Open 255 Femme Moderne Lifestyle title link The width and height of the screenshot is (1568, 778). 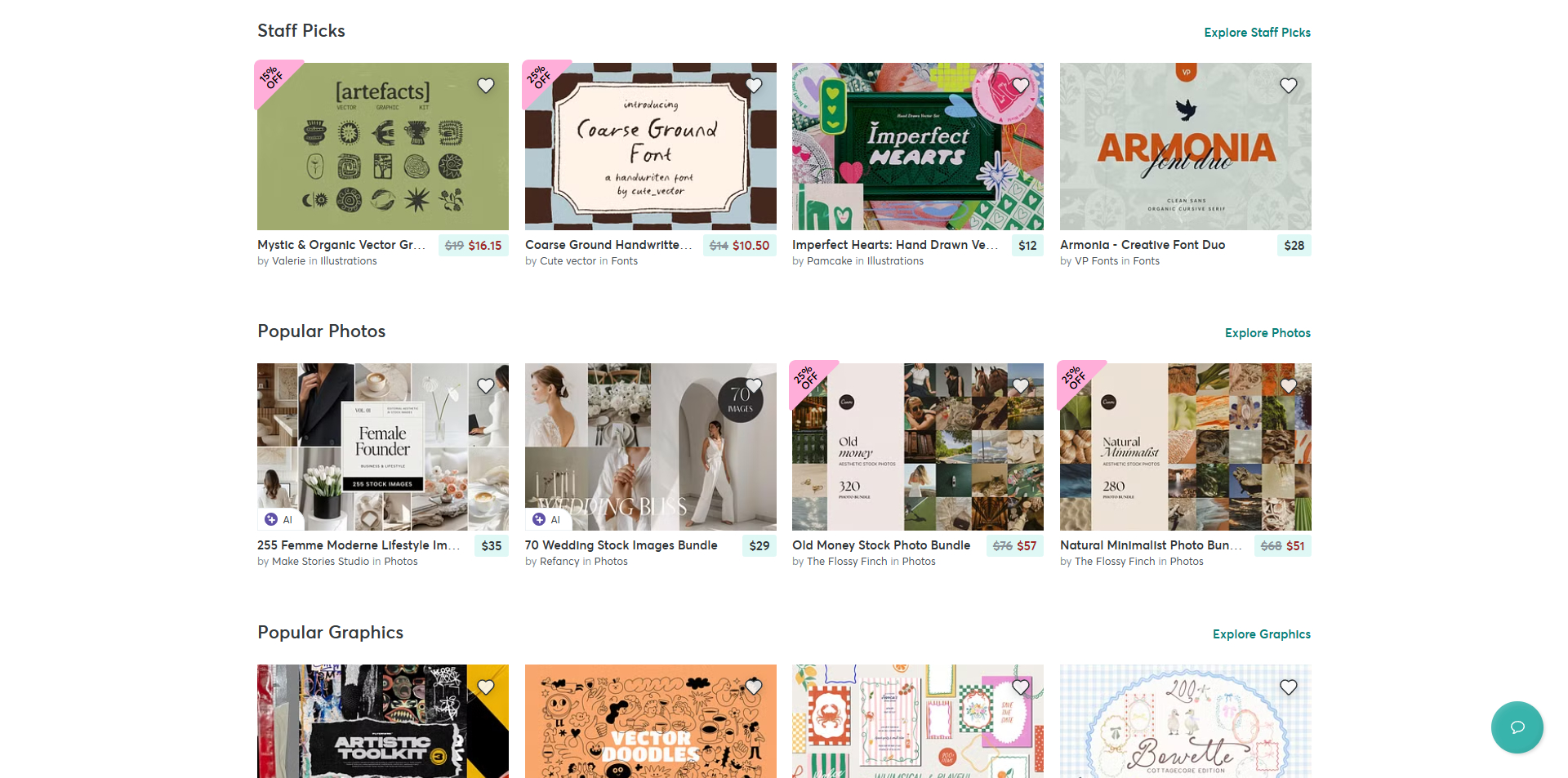point(359,545)
